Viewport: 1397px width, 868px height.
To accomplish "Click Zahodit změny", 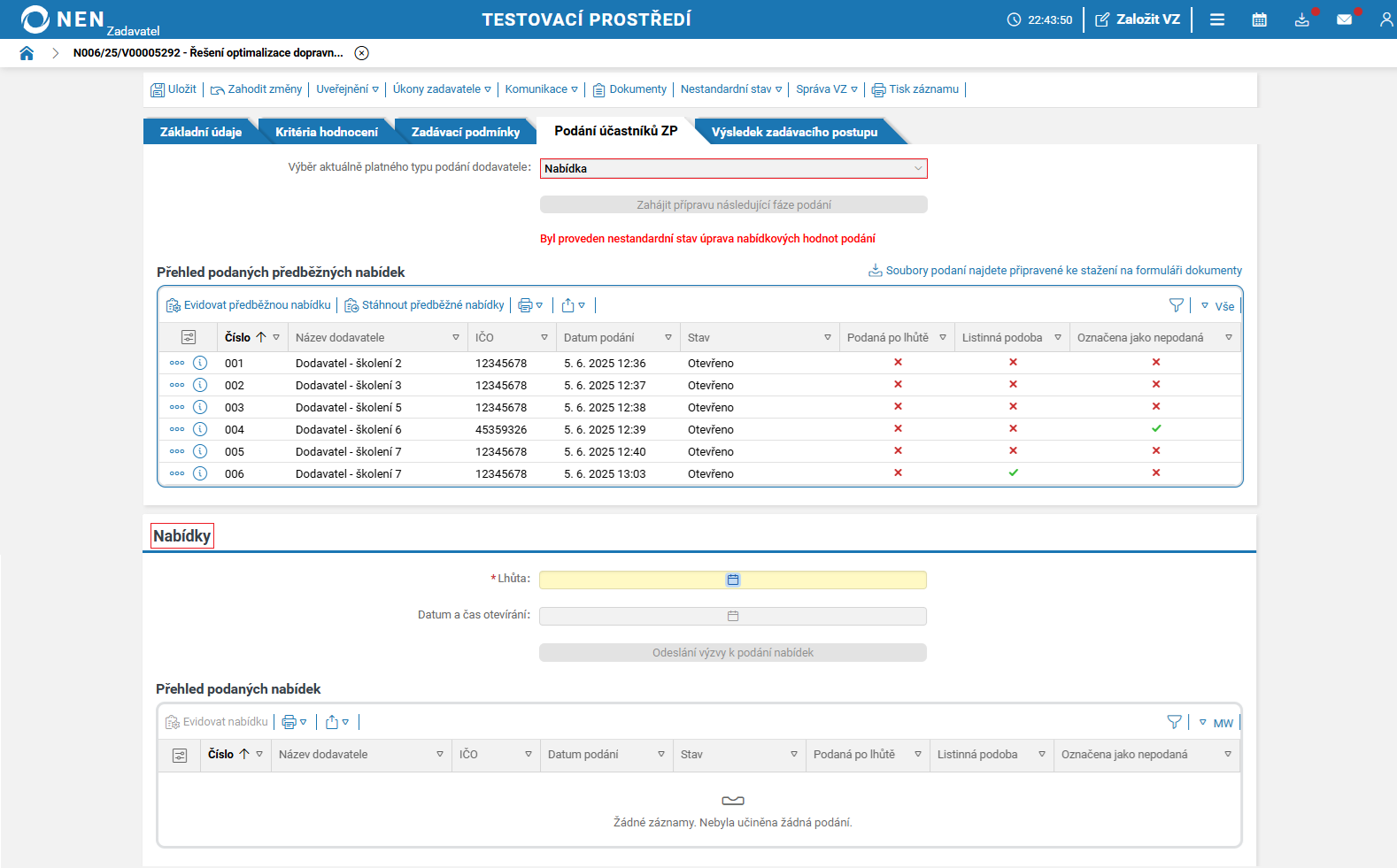I will coord(256,89).
